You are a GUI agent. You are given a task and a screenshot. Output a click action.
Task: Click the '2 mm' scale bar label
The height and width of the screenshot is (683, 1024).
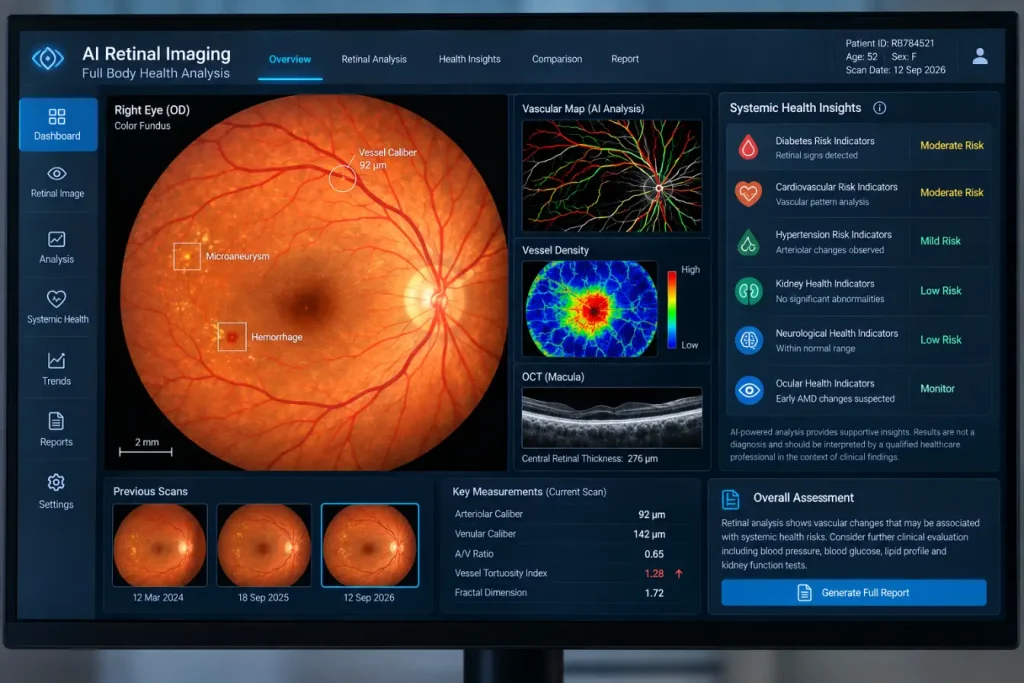[147, 442]
